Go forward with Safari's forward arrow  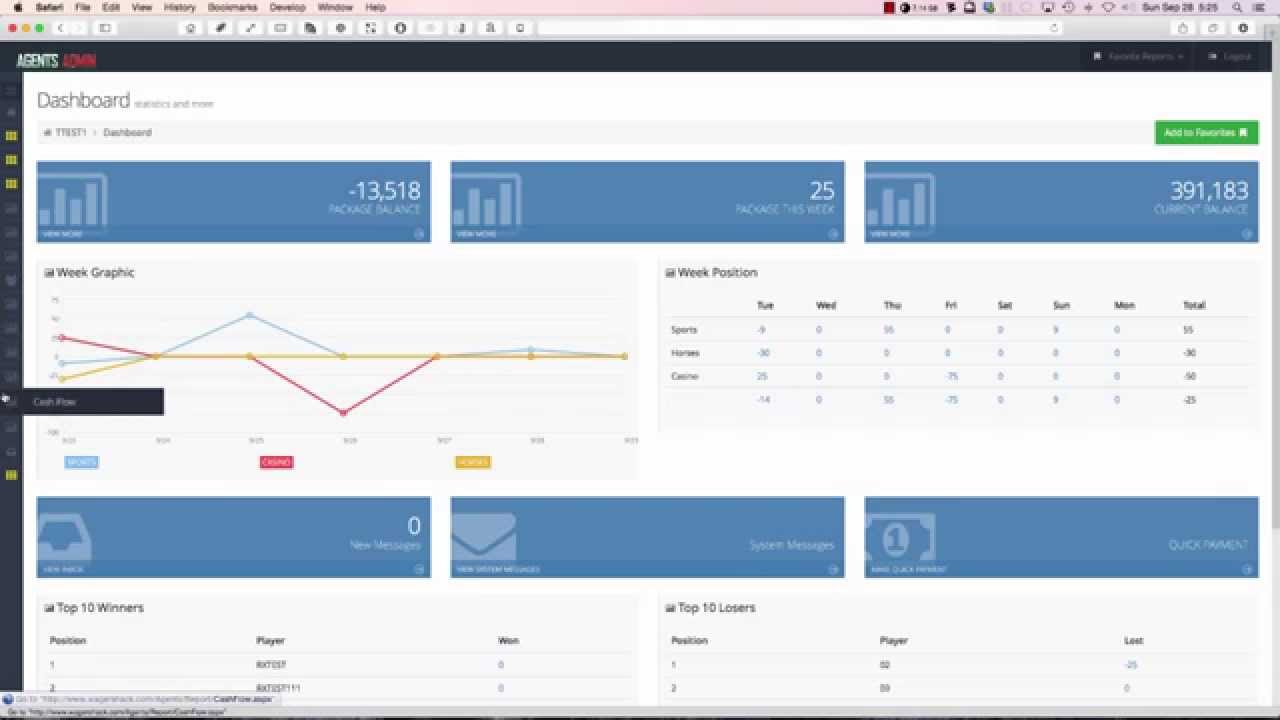(79, 28)
